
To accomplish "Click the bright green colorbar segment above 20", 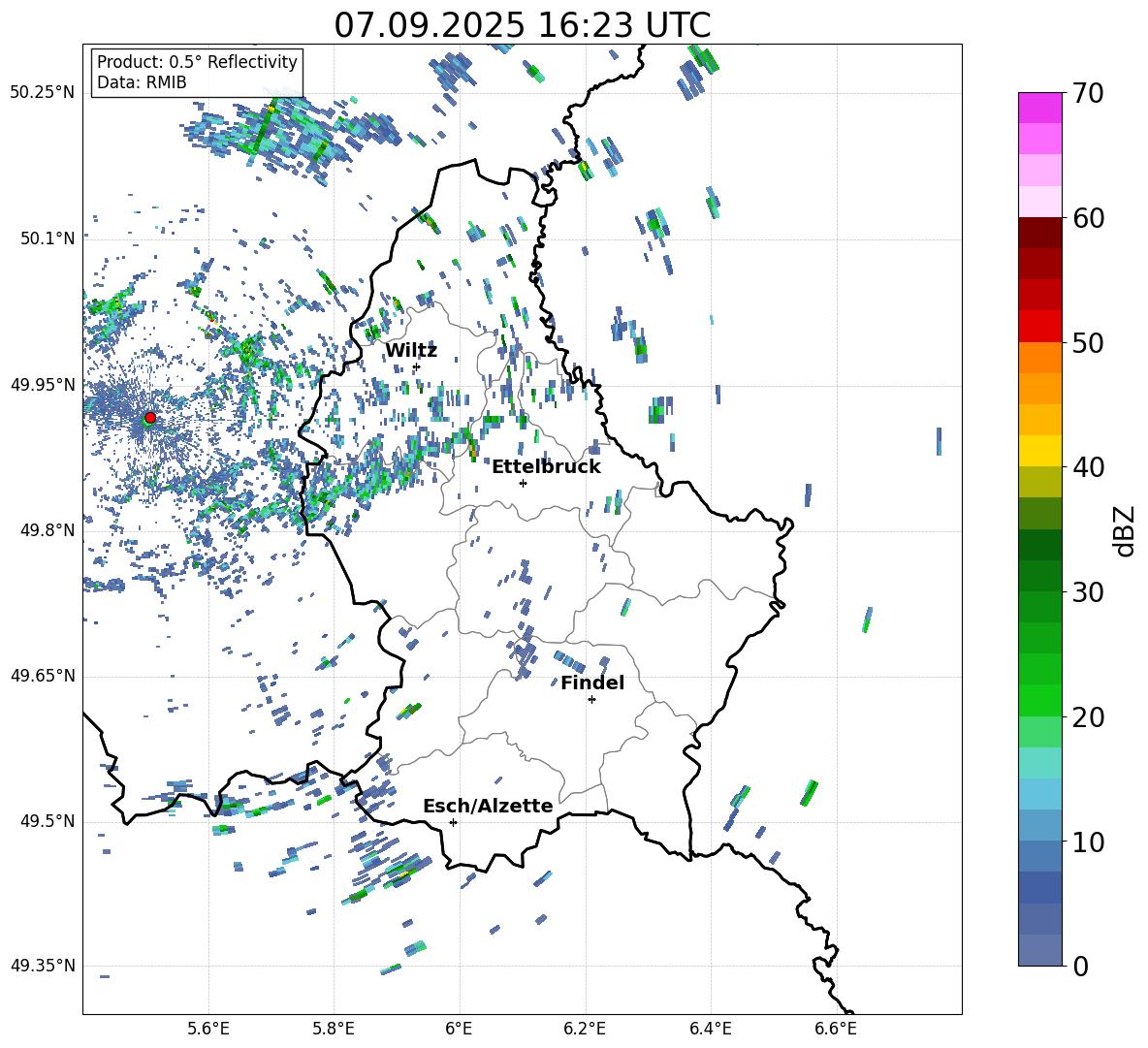I will (1039, 700).
